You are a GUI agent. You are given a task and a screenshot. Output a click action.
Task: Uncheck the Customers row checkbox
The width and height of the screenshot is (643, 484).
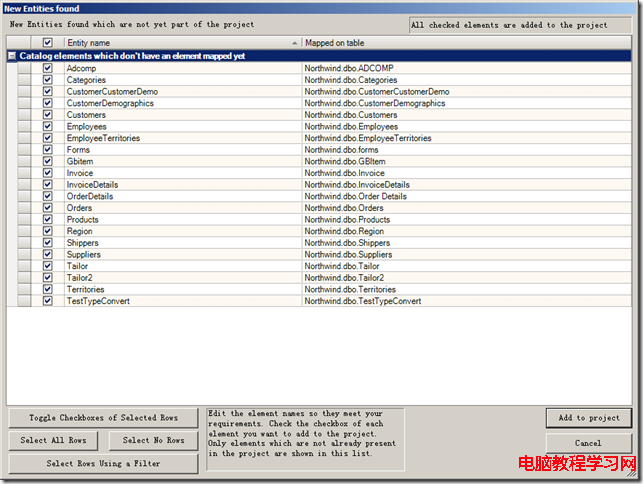(x=48, y=114)
